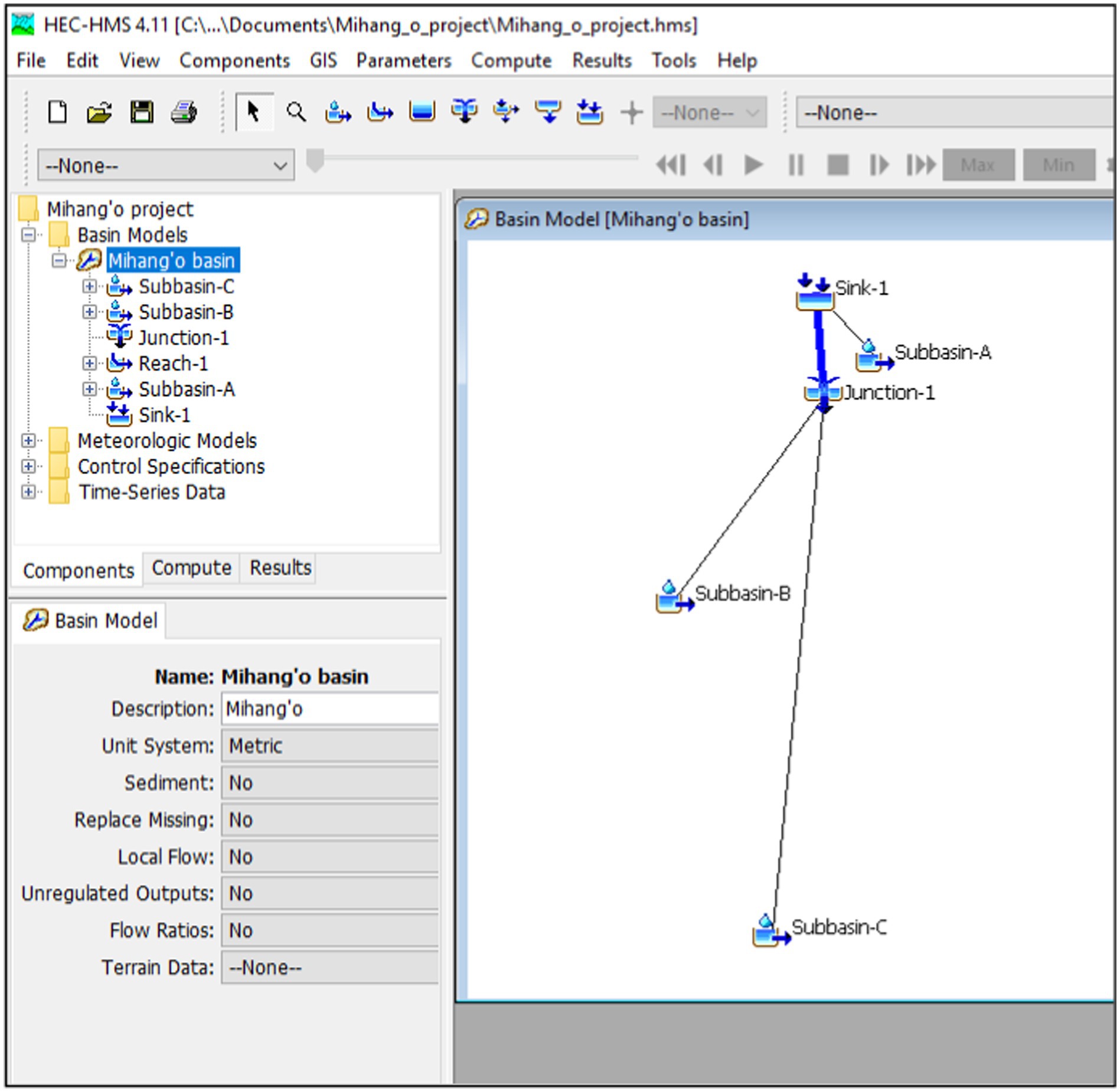Select the arrow pointer tool

tap(254, 112)
